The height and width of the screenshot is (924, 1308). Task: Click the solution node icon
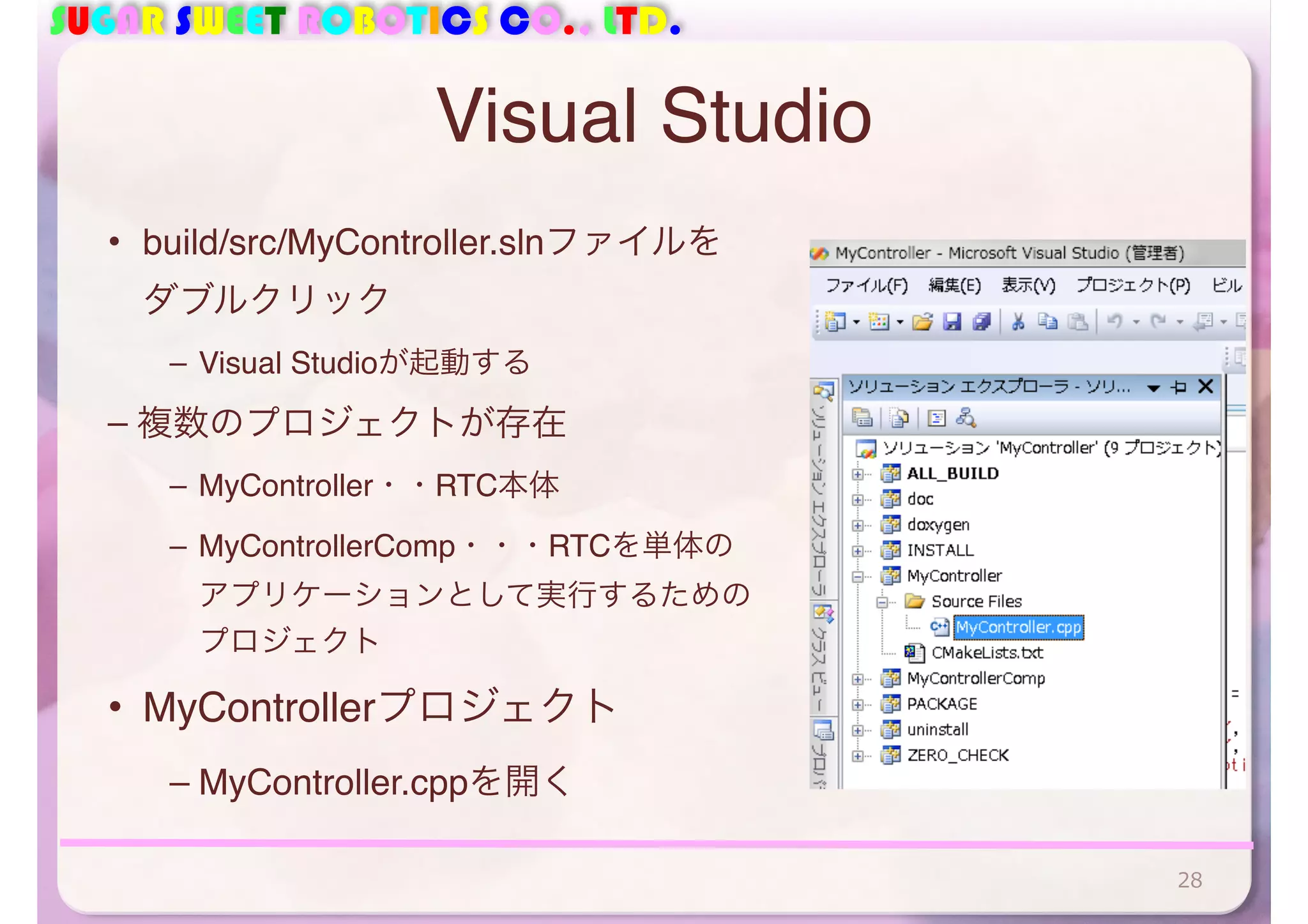tap(865, 449)
